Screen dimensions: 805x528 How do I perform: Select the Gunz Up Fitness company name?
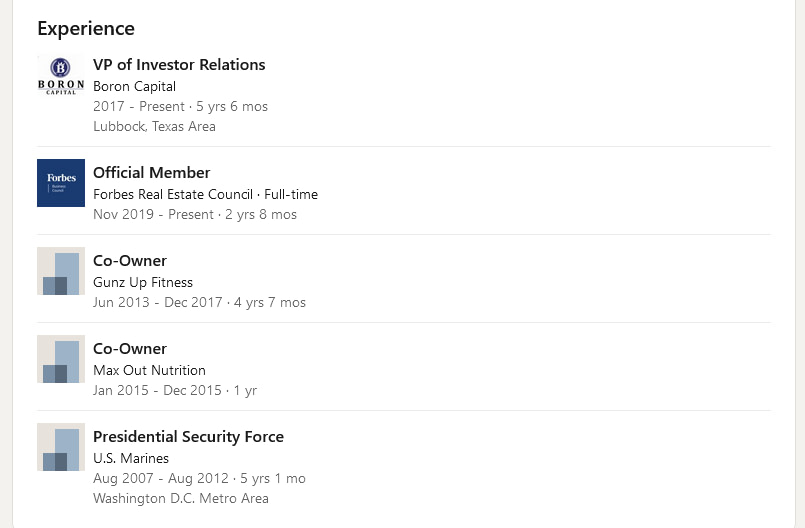[143, 282]
